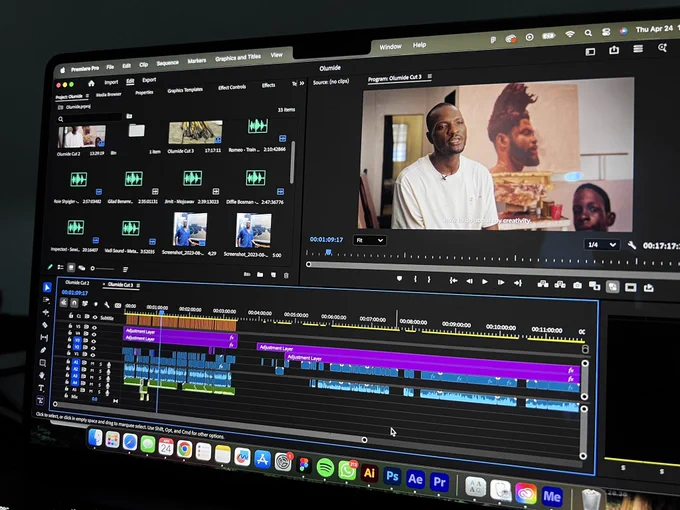This screenshot has width=680, height=510.
Task: Select the Selection (arrow) tool
Action: [47, 288]
